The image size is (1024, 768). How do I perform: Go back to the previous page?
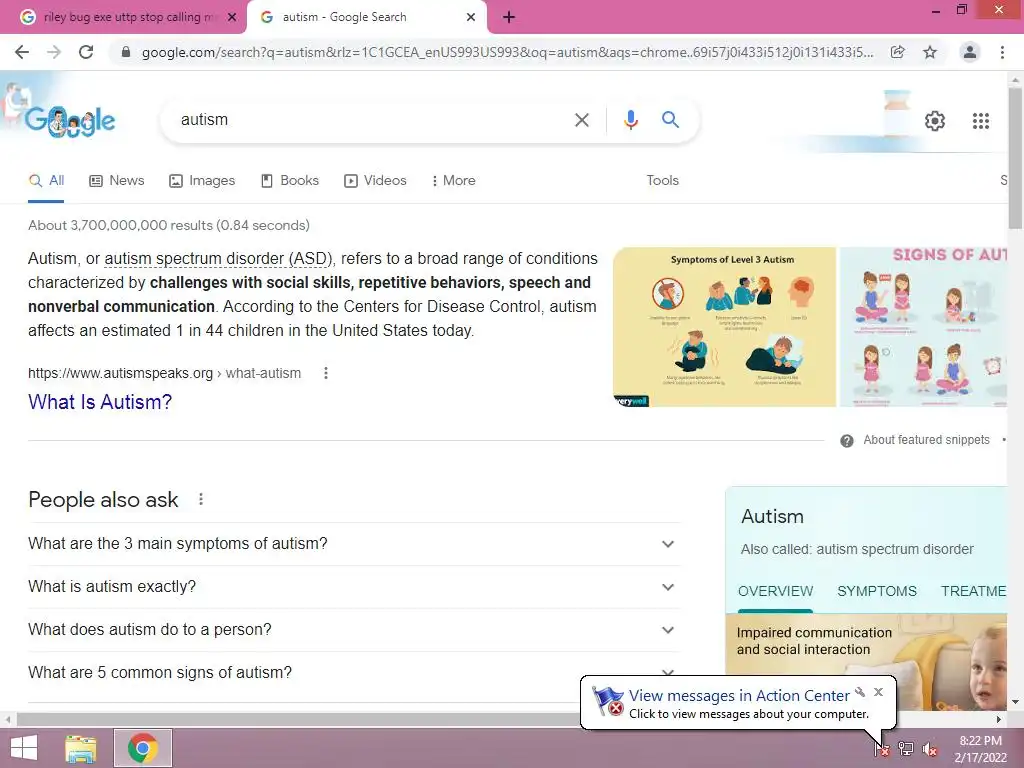click(22, 52)
